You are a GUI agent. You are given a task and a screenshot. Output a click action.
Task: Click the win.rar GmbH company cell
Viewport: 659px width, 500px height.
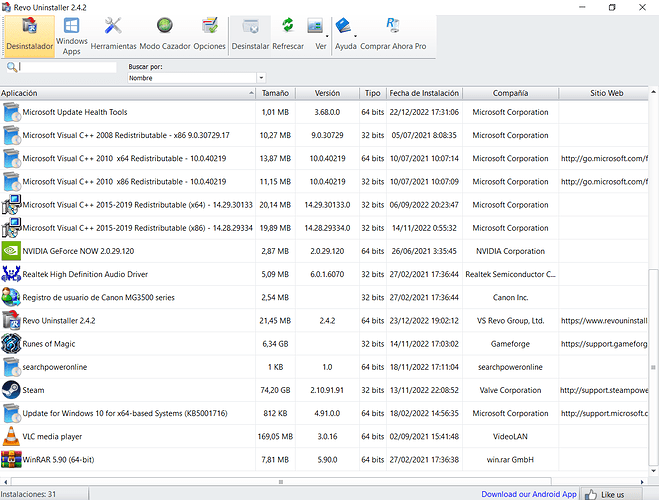[510, 460]
